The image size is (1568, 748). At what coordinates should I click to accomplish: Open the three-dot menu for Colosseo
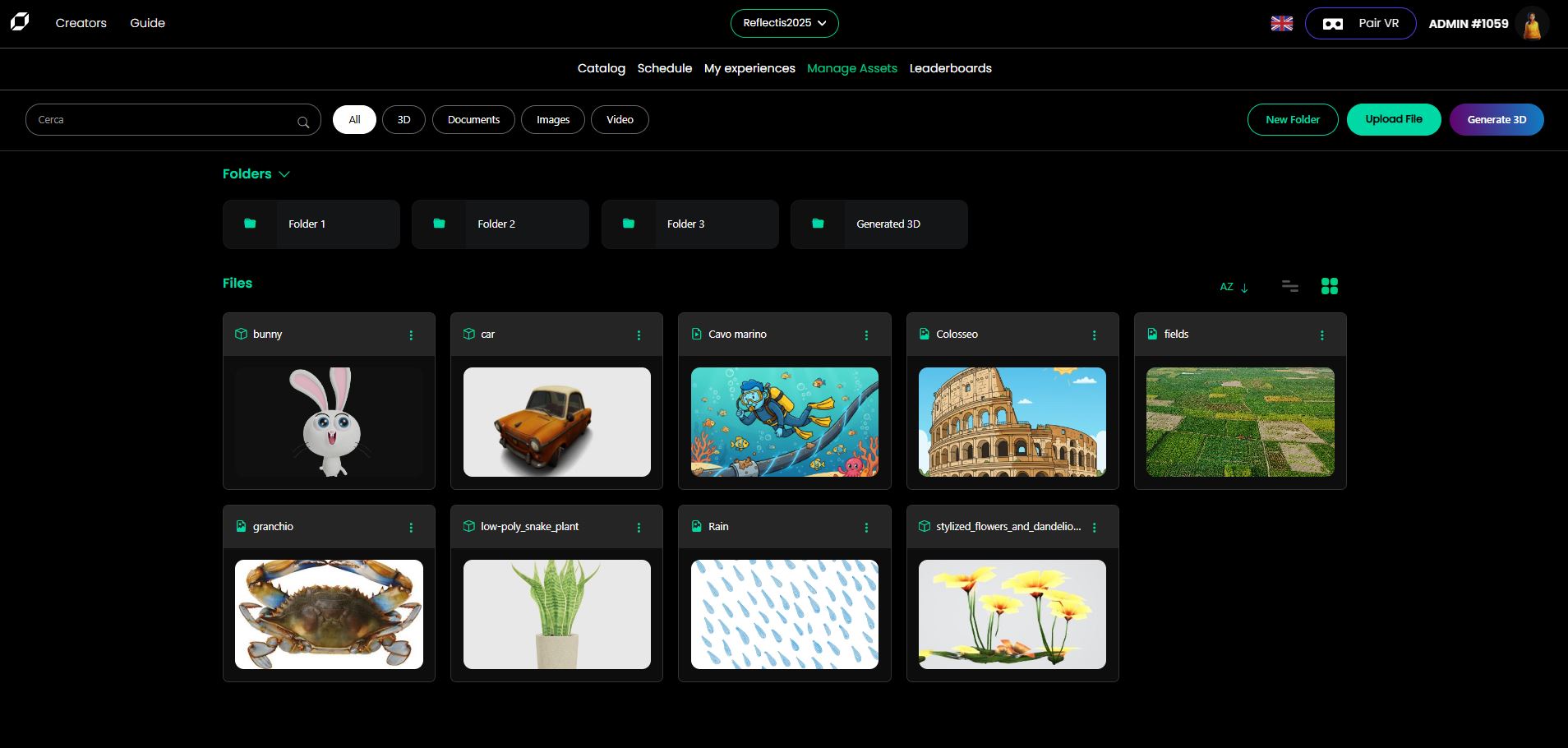click(x=1094, y=335)
